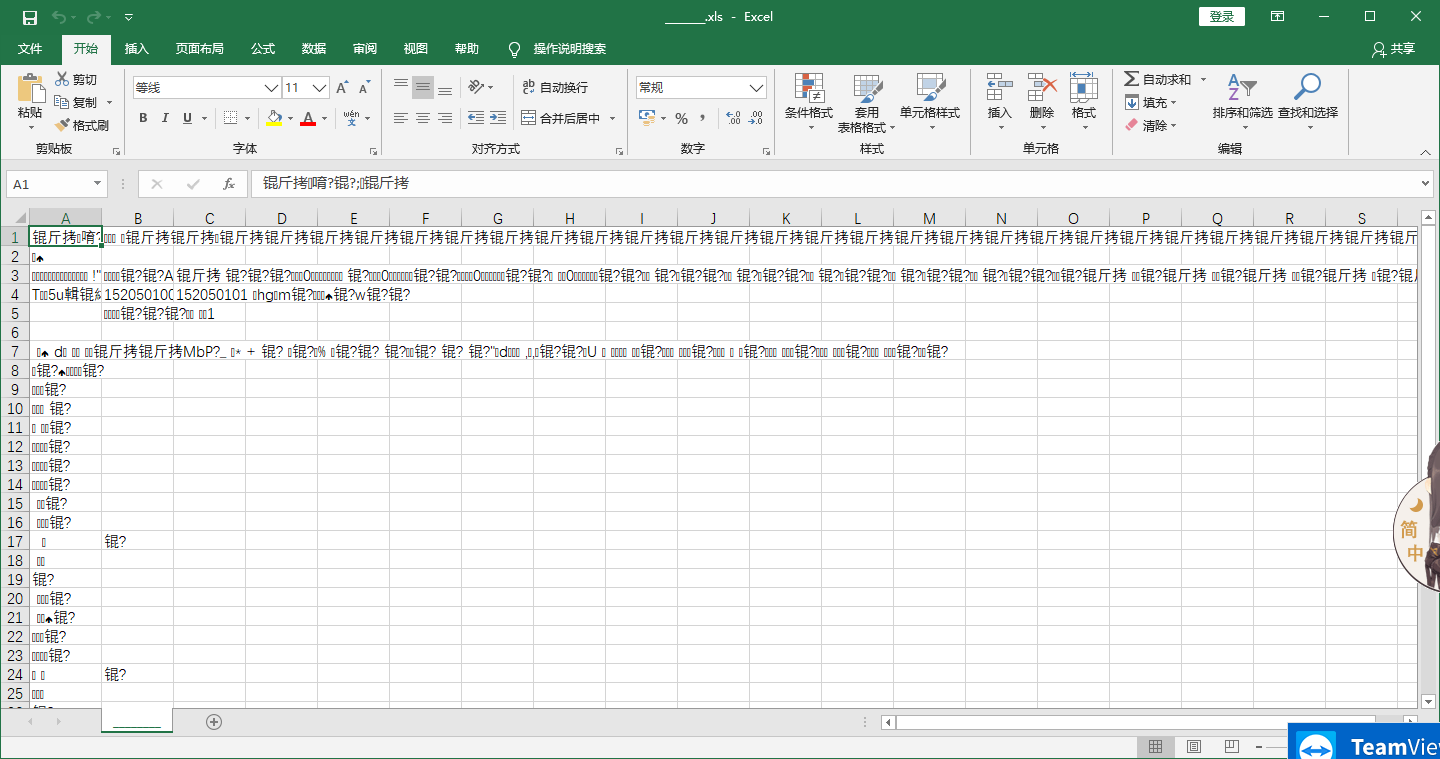Decrease font size with the smaller A
Image resolution: width=1440 pixels, height=759 pixels.
(364, 88)
